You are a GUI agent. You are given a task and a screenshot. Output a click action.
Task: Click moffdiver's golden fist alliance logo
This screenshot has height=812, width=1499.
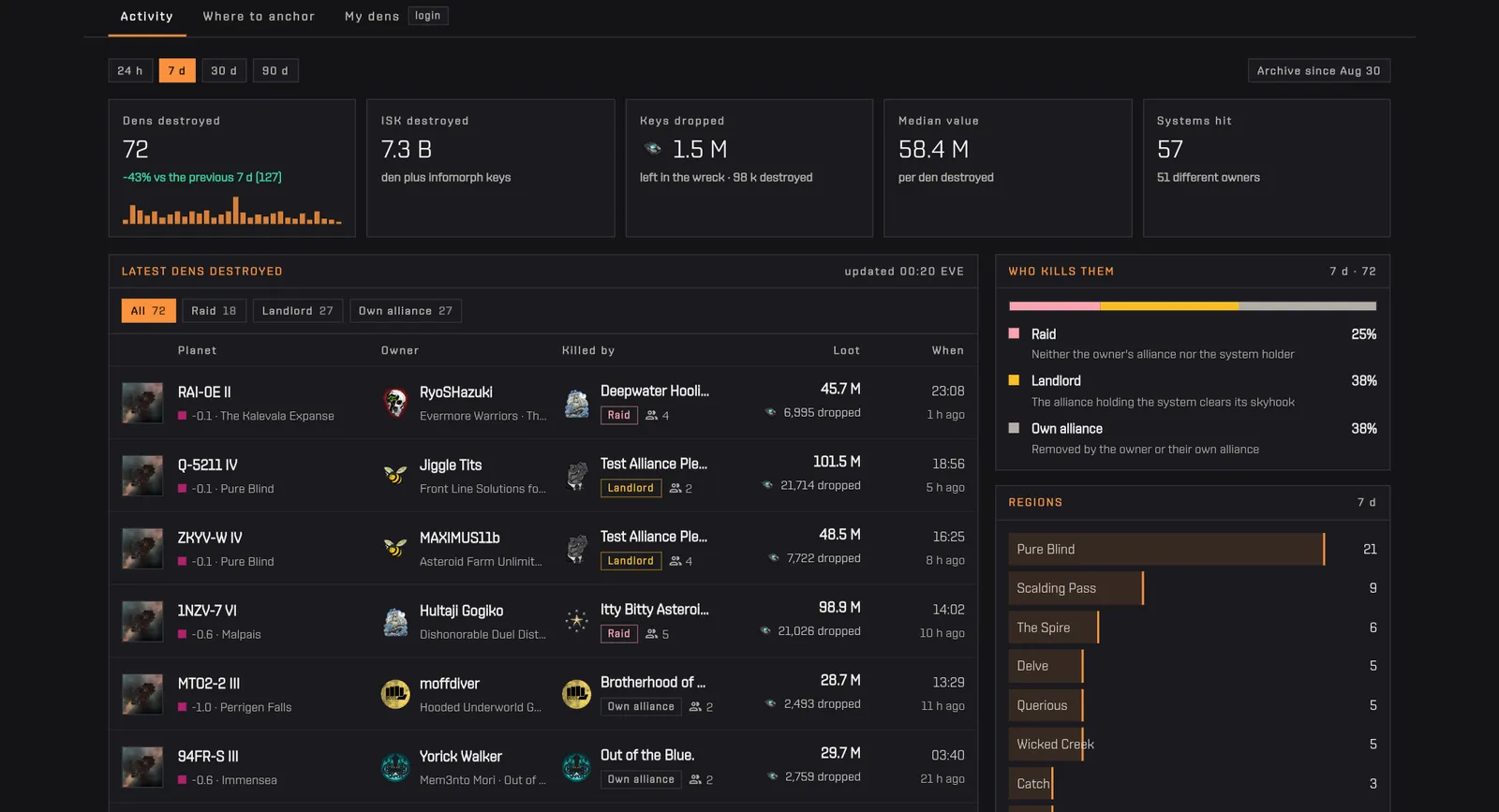(x=395, y=695)
